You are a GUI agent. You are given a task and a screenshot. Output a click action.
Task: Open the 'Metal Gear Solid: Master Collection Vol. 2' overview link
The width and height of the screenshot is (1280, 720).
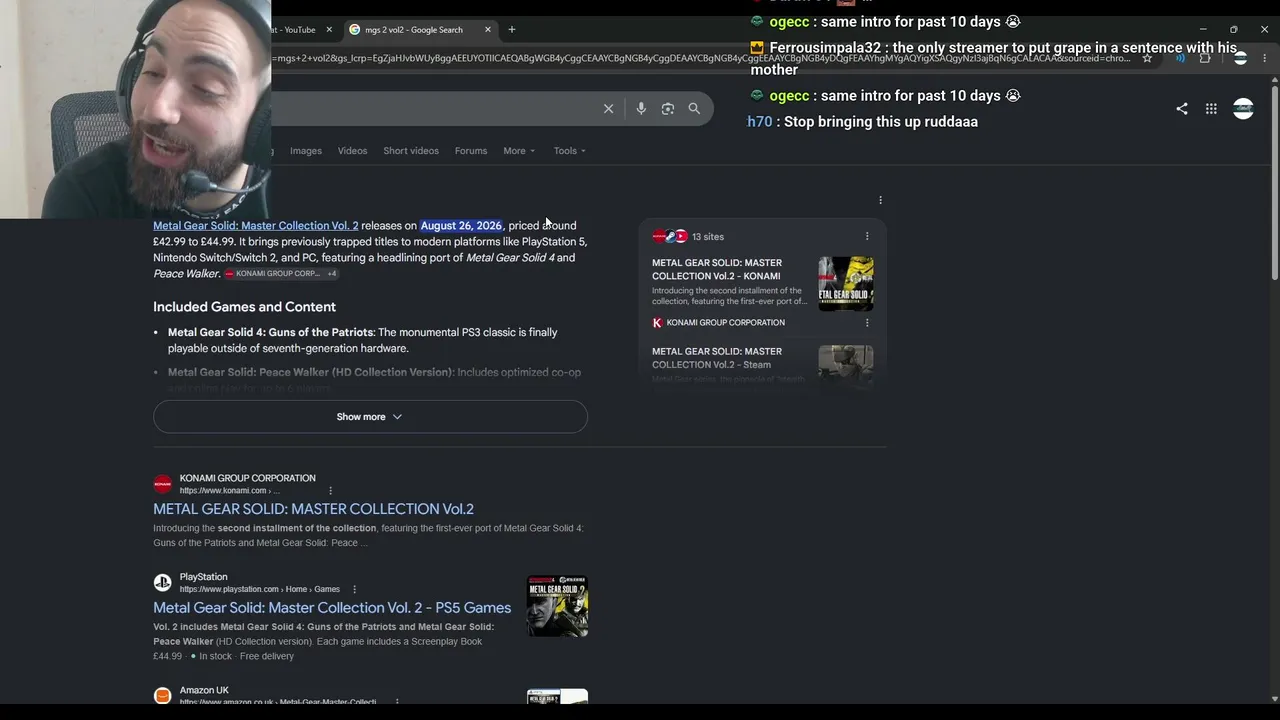coord(255,226)
